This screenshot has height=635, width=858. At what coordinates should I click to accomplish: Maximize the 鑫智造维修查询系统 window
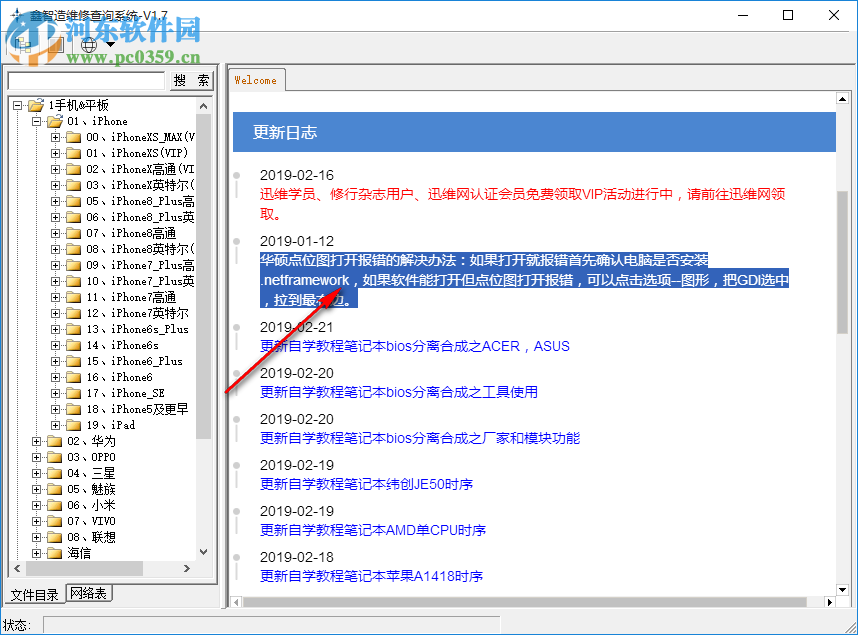[788, 15]
